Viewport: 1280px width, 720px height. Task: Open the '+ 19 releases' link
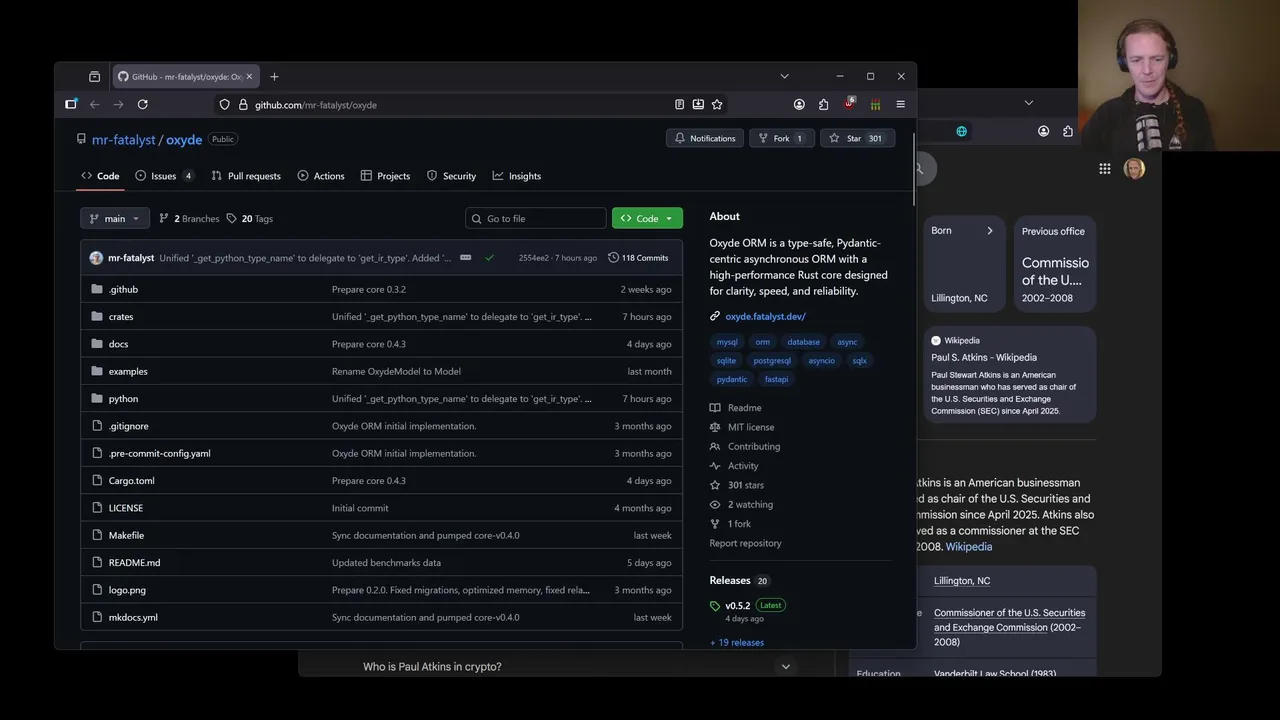click(737, 642)
